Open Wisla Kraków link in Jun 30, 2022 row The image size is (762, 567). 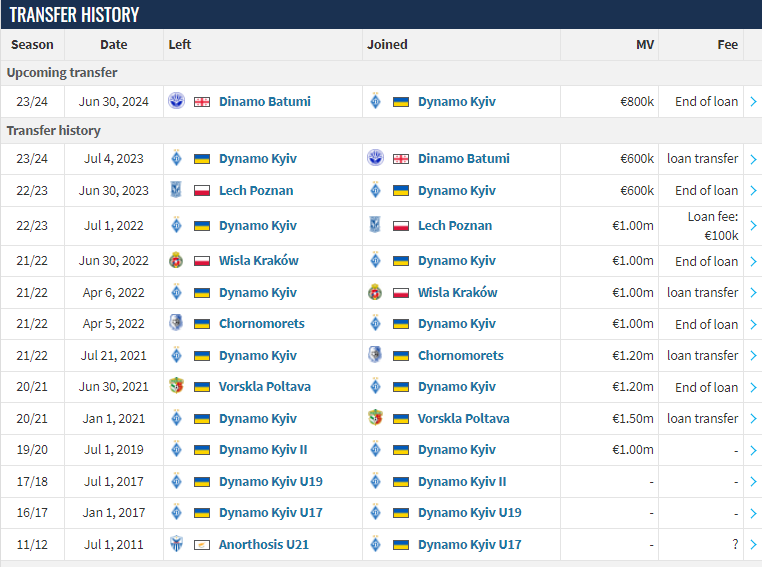(x=259, y=260)
